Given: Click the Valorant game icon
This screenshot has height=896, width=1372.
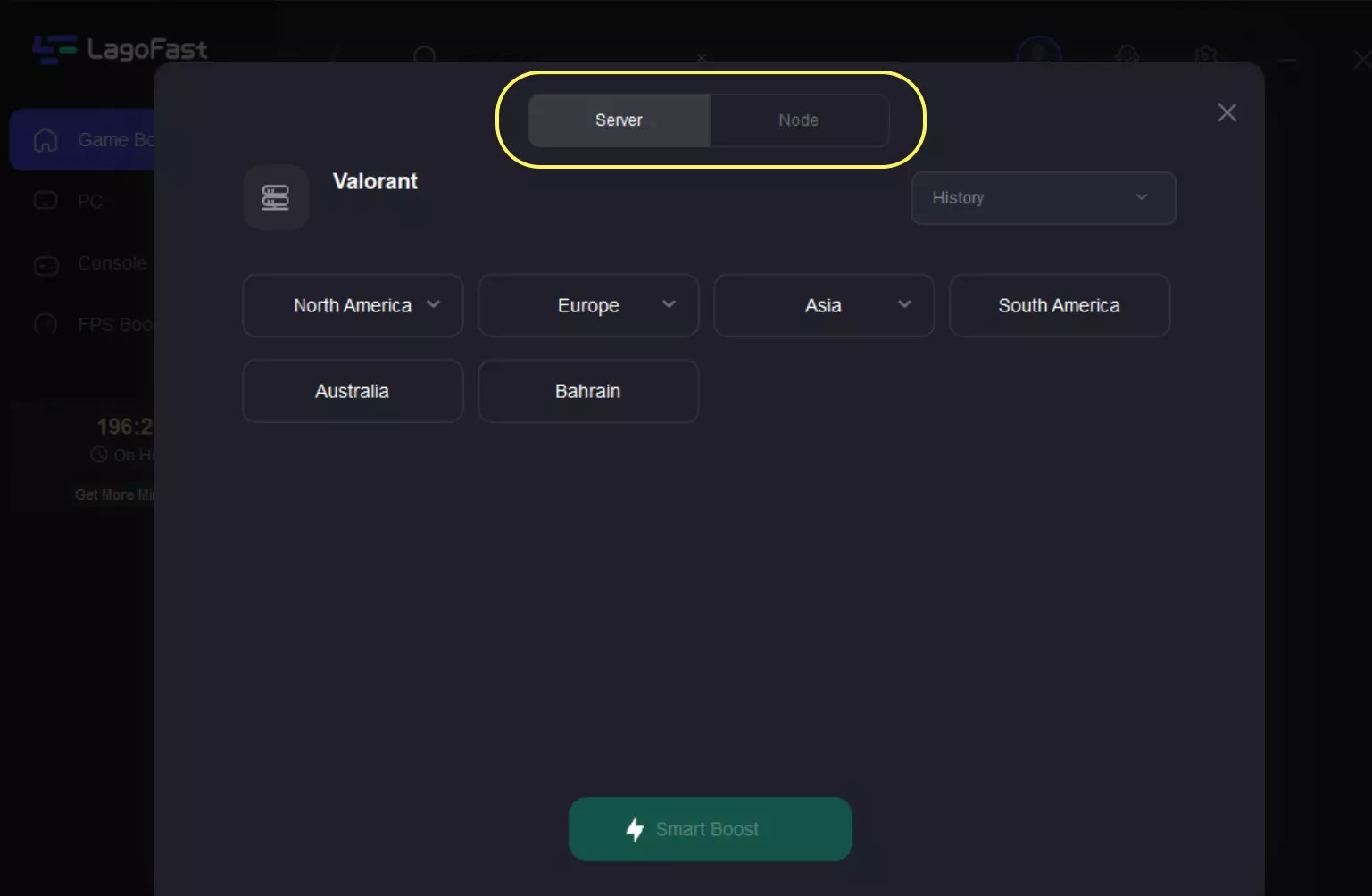Looking at the screenshot, I should [x=275, y=197].
